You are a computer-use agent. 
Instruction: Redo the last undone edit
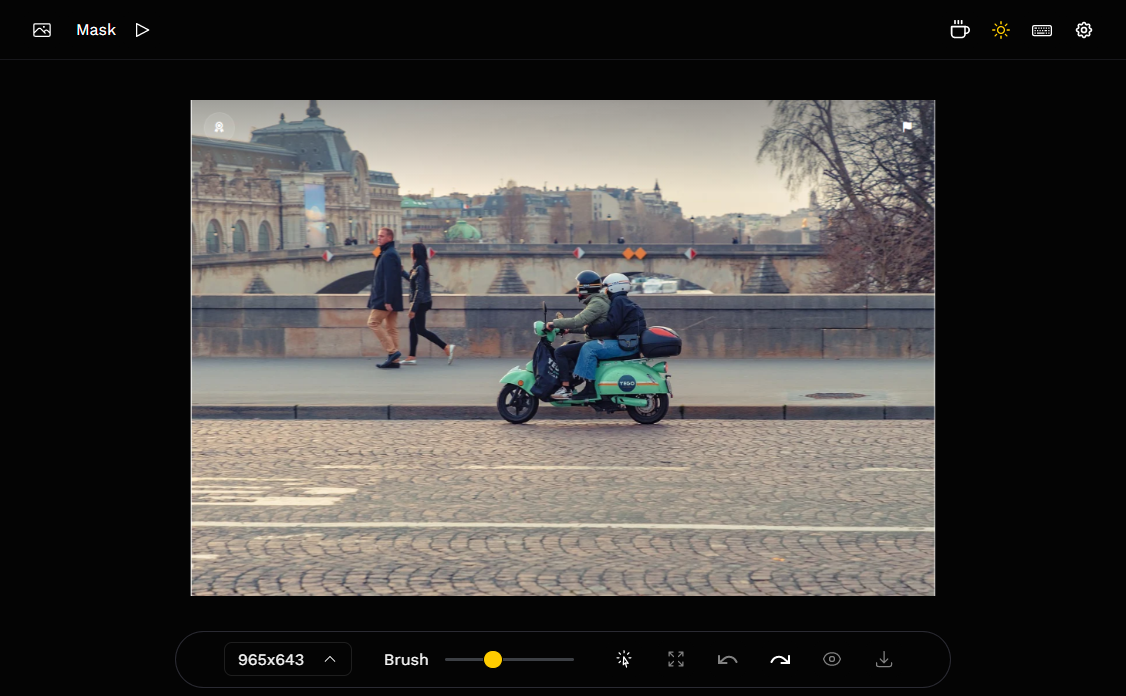click(780, 659)
